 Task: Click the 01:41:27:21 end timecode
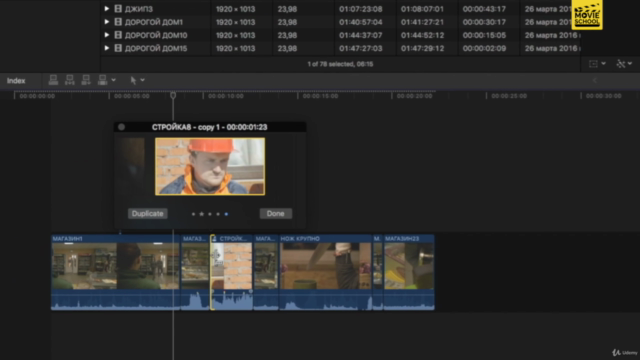(422, 22)
